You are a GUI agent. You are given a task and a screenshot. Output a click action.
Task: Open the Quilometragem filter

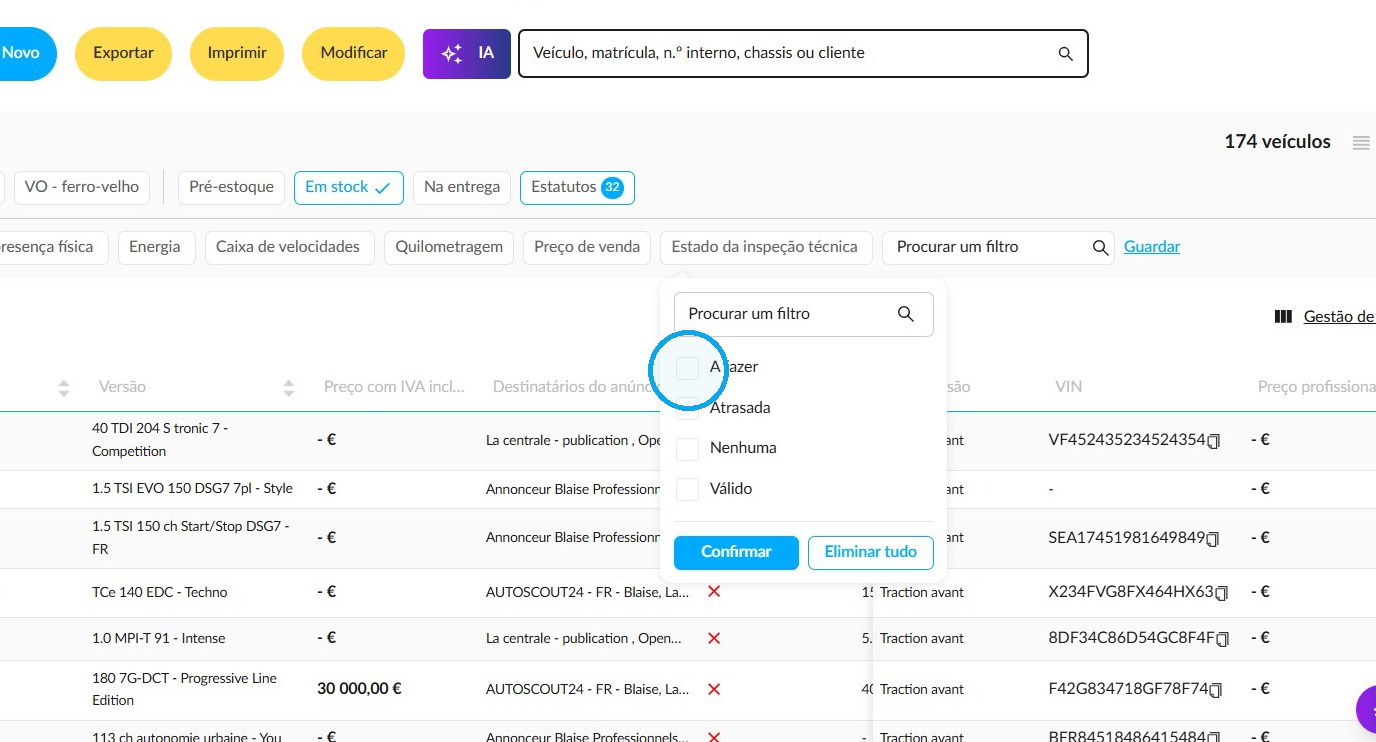pyautogui.click(x=449, y=248)
